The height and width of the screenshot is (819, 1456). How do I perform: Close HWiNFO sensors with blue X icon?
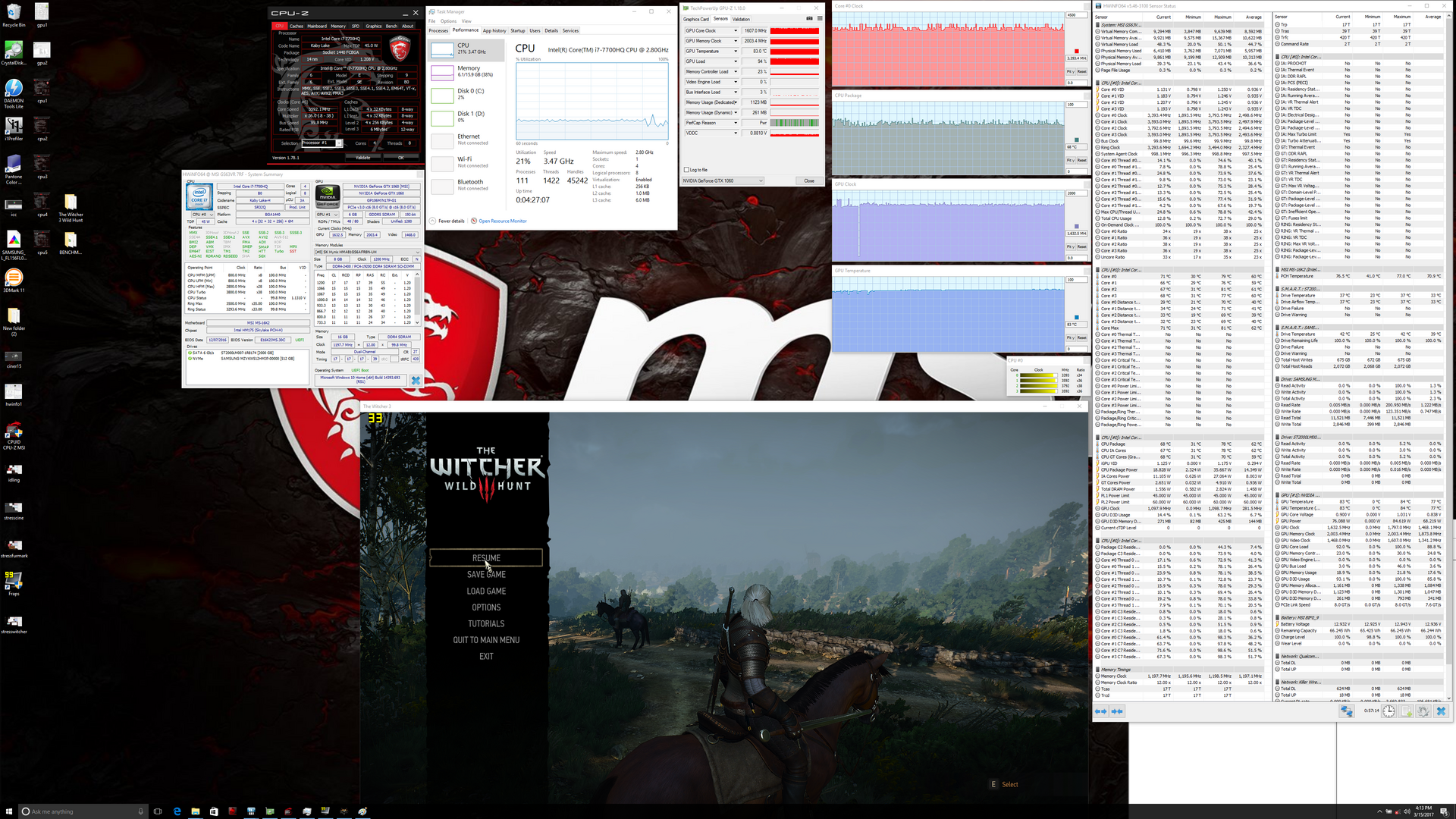1441,711
